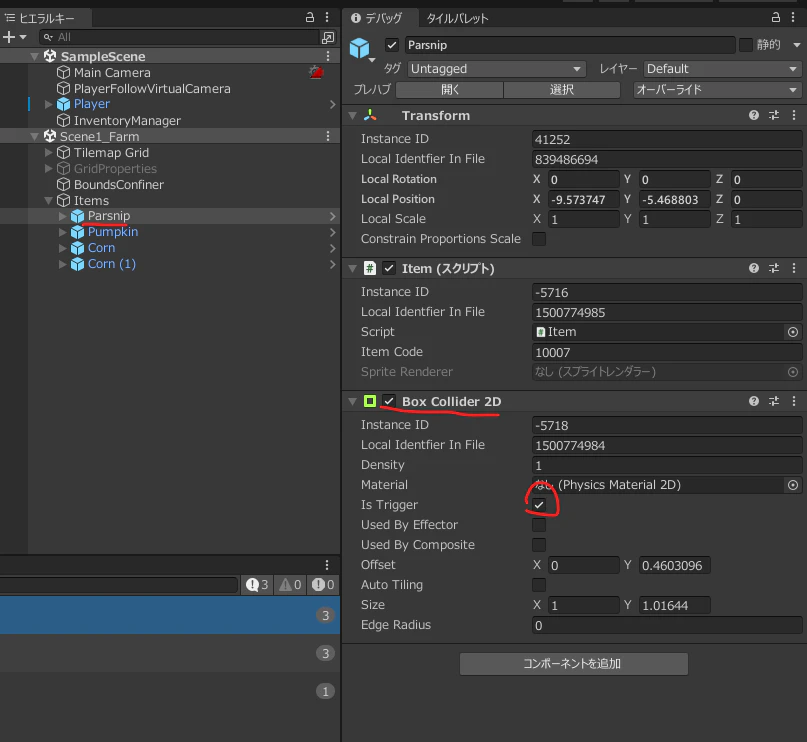Click the prefab 開く button

pos(449,90)
